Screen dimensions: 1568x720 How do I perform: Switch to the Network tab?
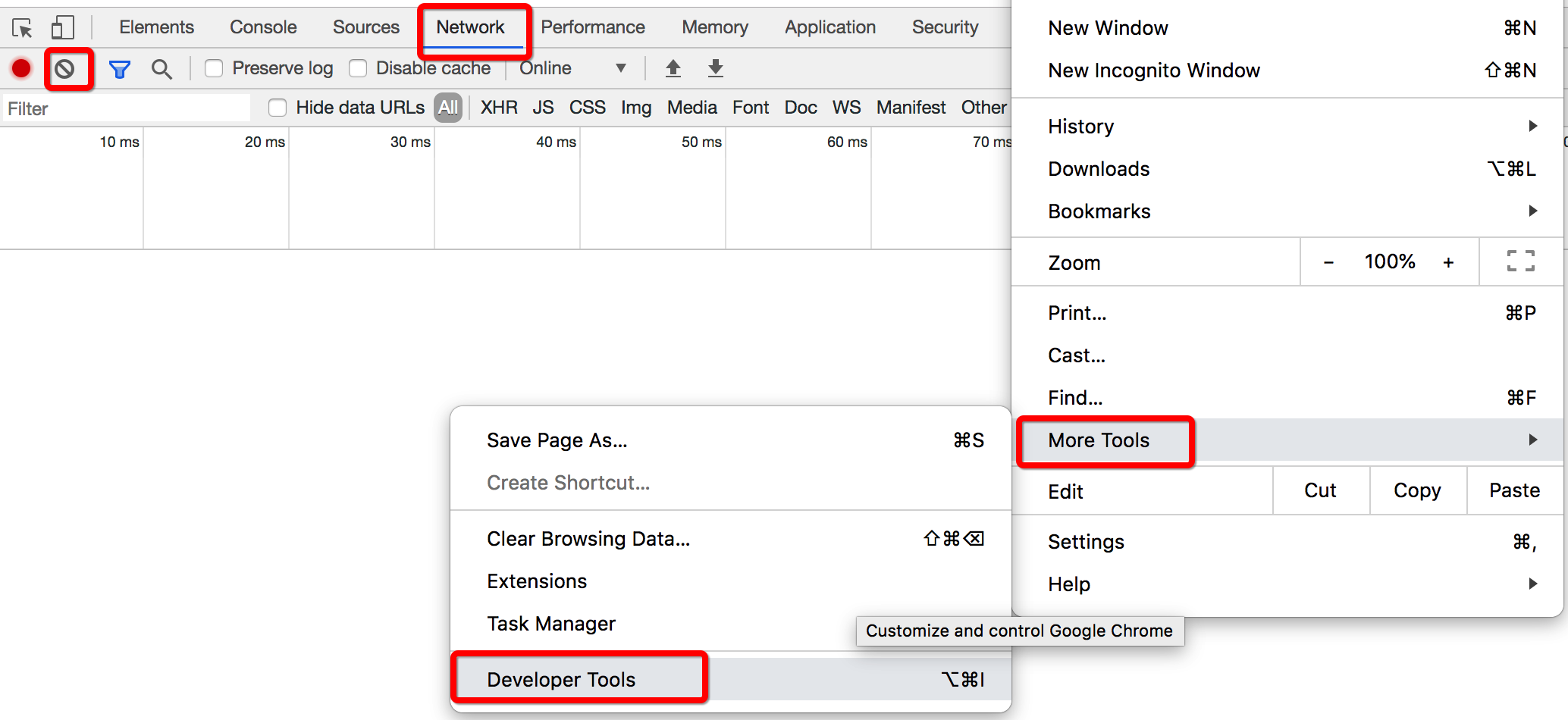470,27
